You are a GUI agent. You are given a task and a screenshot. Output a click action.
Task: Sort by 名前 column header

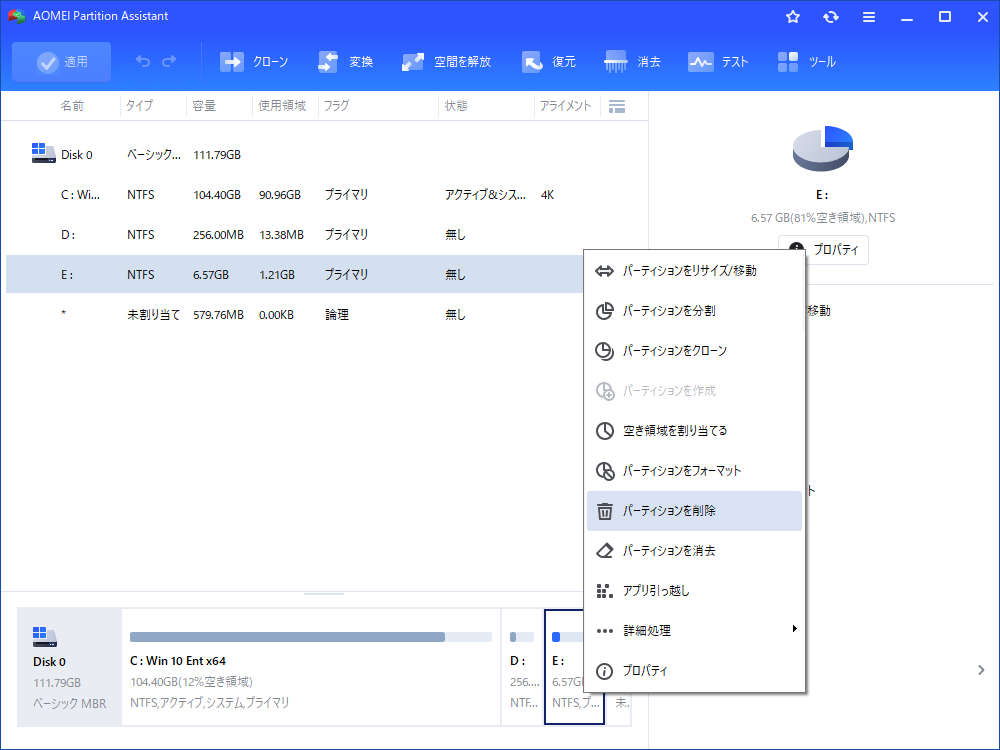click(72, 106)
